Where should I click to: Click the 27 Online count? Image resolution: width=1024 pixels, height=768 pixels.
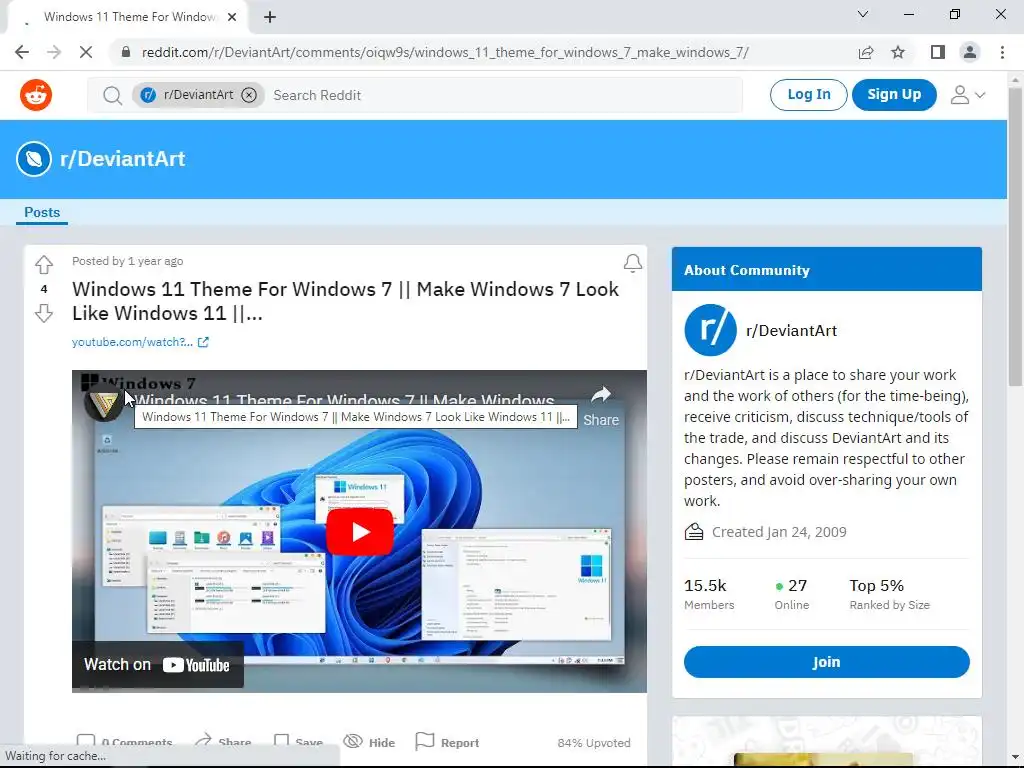(x=792, y=594)
